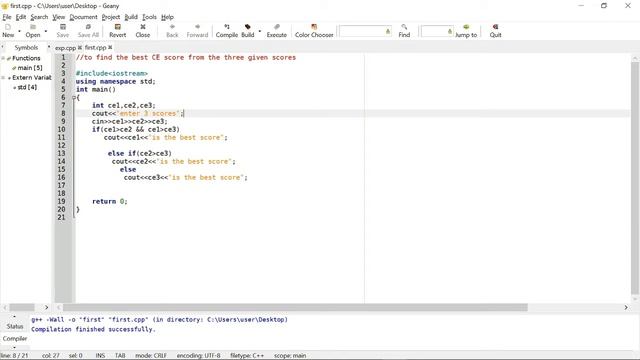Image resolution: width=640 pixels, height=360 pixels.
Task: Switch to the exp.cpp document tab
Action: pos(65,48)
